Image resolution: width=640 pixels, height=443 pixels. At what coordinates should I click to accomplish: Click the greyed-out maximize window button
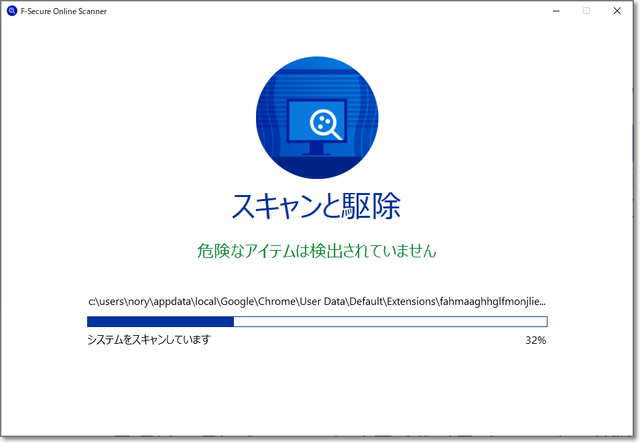(587, 10)
